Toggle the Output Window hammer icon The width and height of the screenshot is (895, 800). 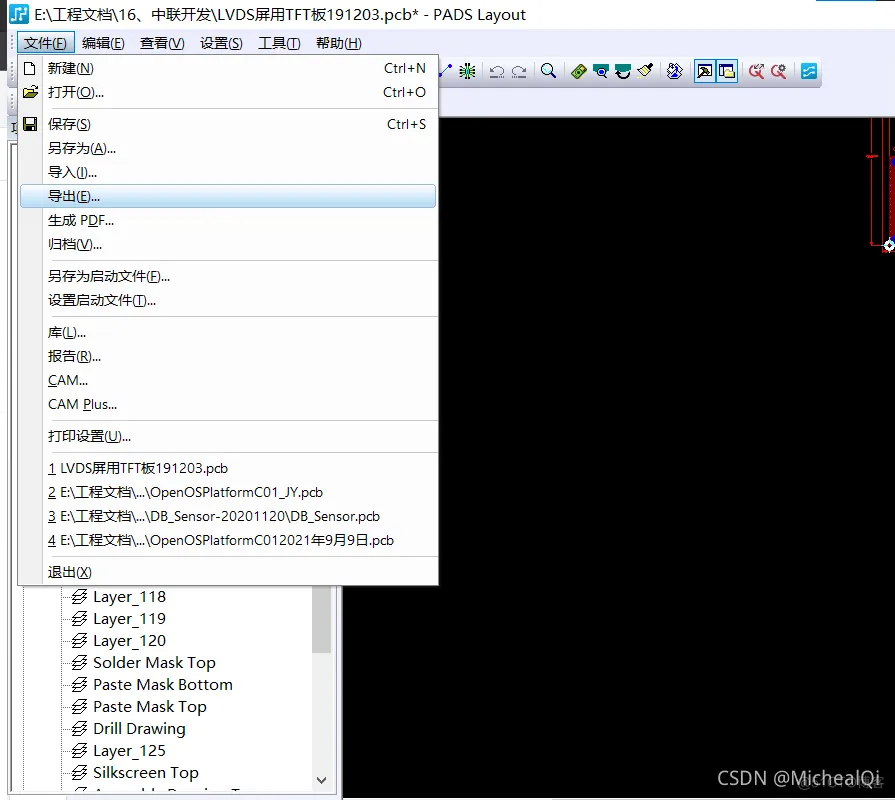[705, 71]
